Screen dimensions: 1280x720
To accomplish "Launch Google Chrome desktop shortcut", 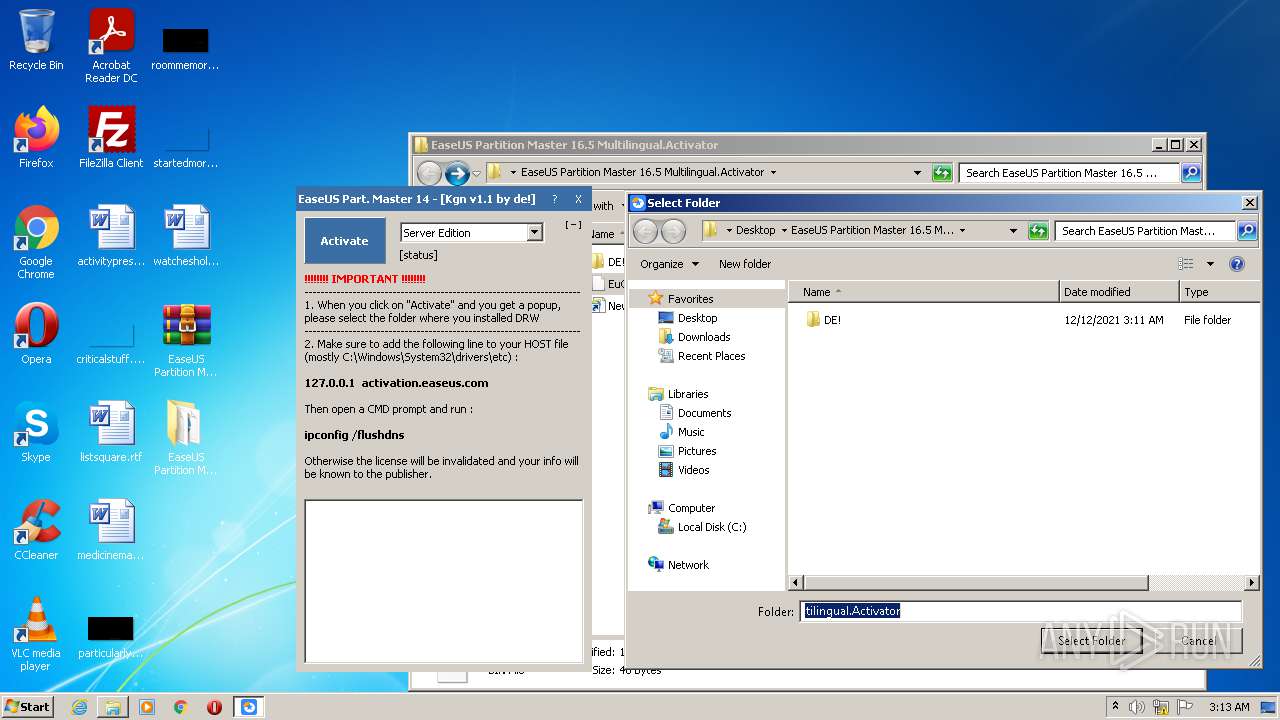I will (36, 242).
